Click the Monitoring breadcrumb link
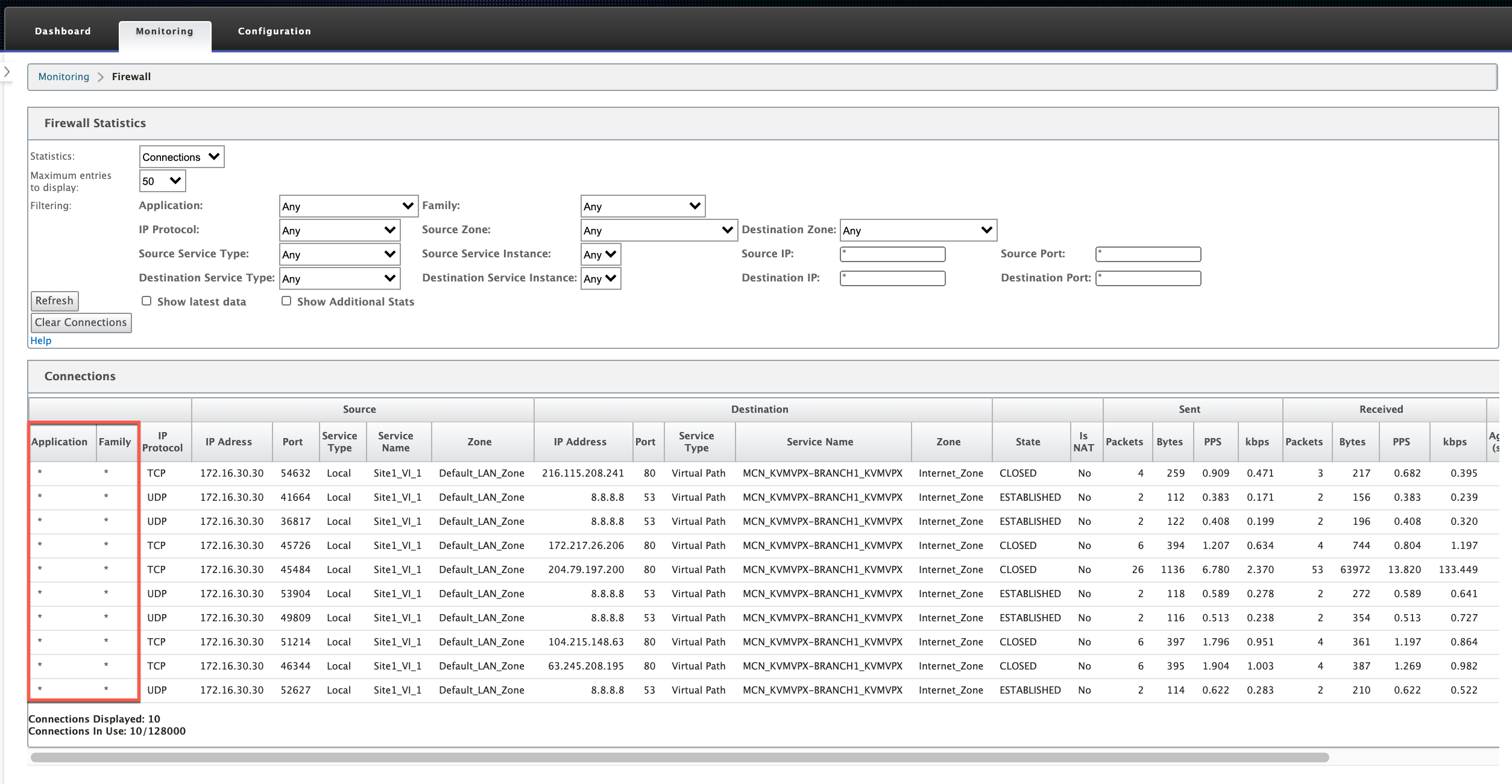 [x=63, y=77]
